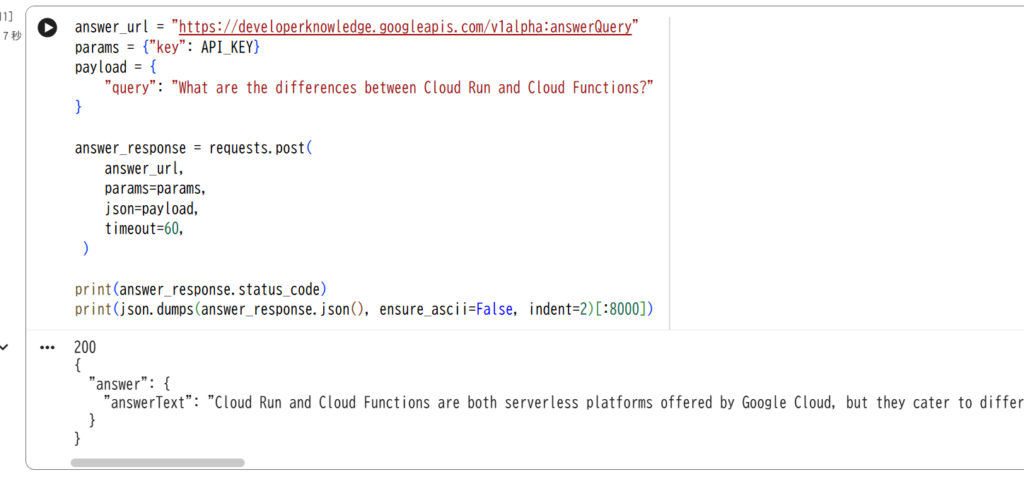Viewport: 1024px width, 489px height.
Task: Click the "answer": { key in the output
Action: [129, 383]
